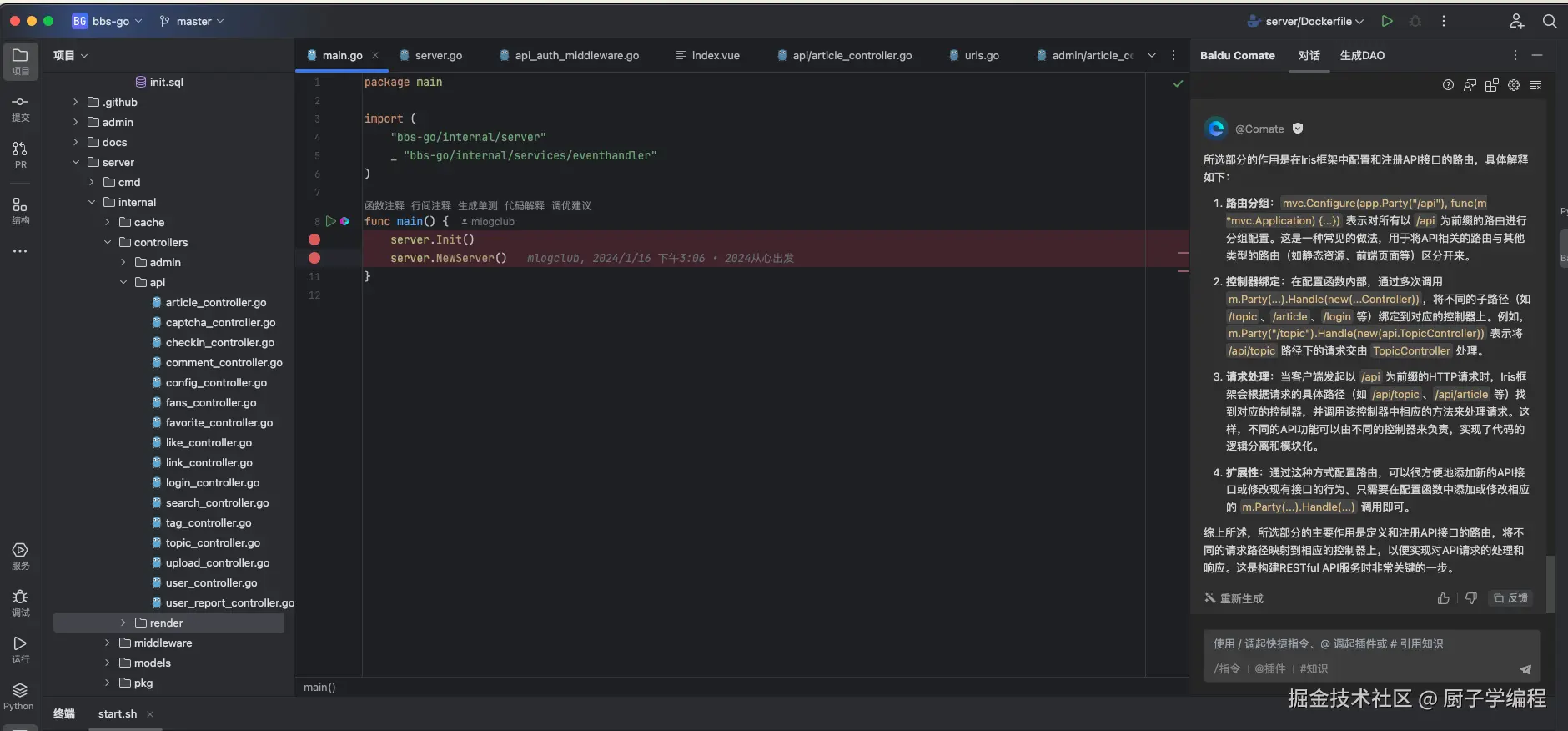
Task: Switch to the 生成DAO tab
Action: (x=1361, y=55)
